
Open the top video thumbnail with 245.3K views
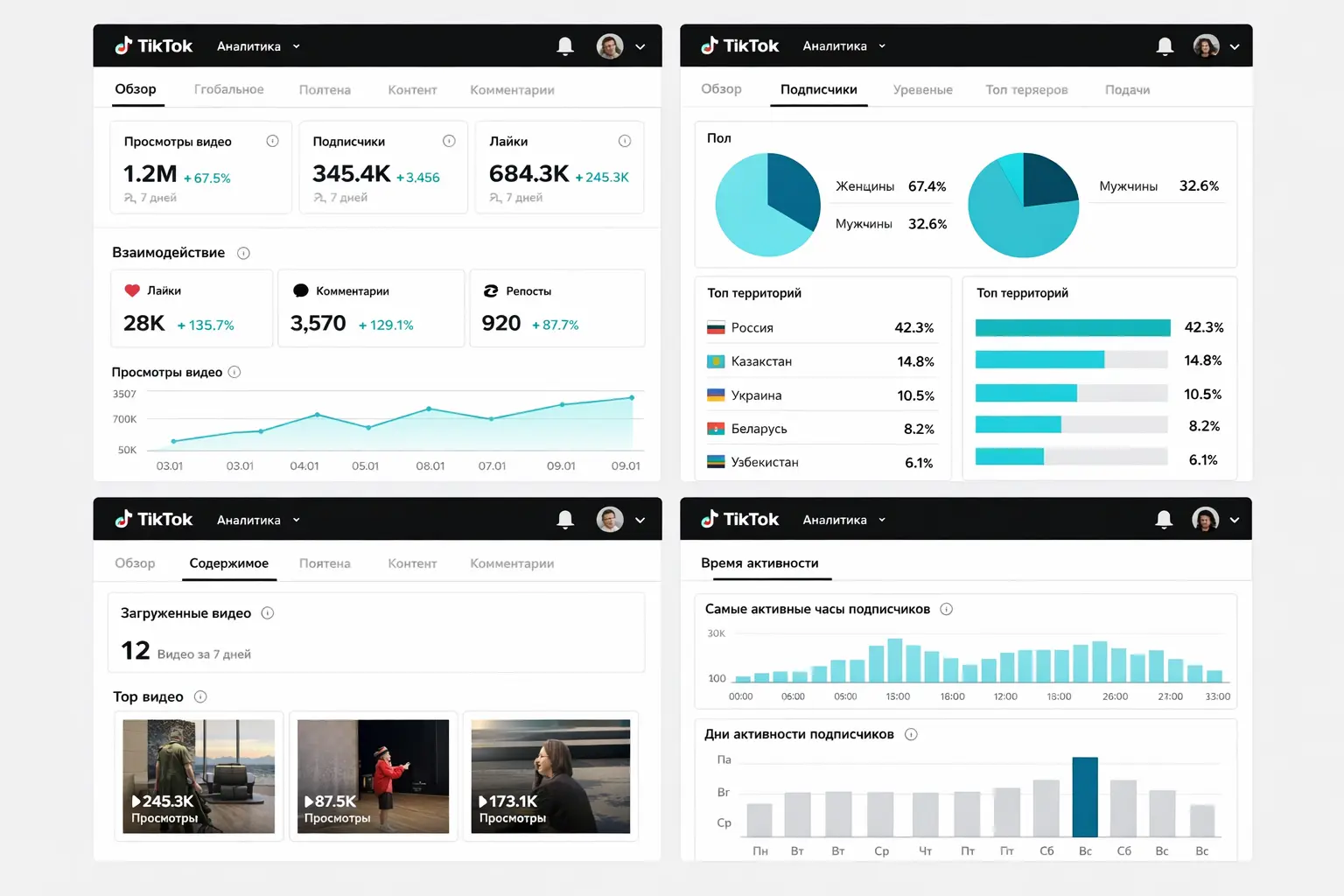coord(199,776)
